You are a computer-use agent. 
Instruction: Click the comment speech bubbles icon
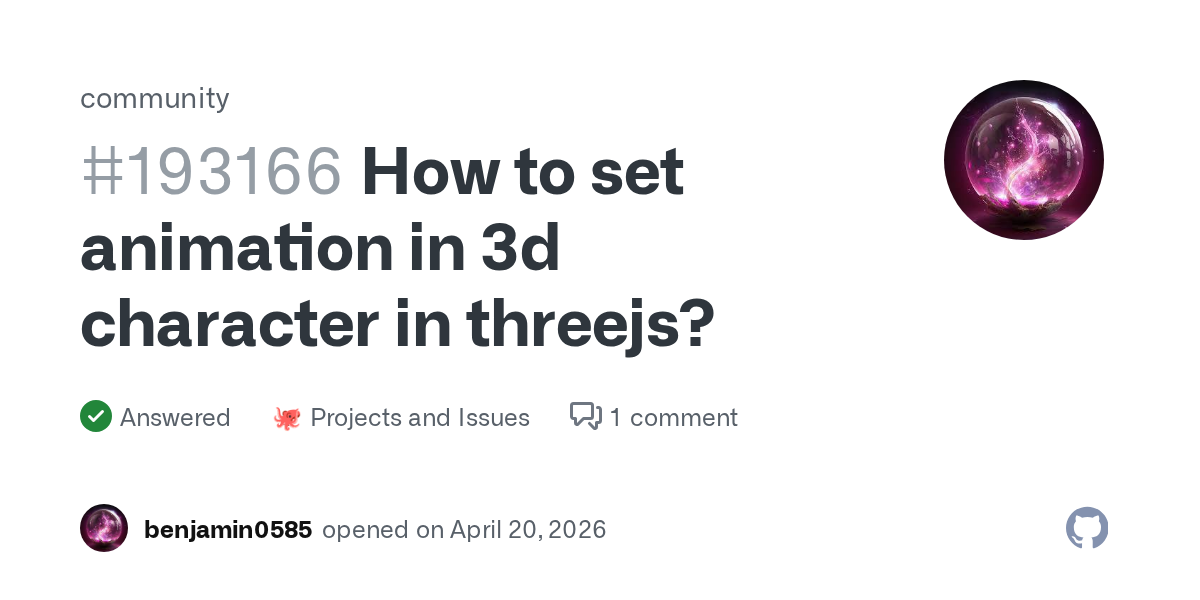(x=585, y=416)
